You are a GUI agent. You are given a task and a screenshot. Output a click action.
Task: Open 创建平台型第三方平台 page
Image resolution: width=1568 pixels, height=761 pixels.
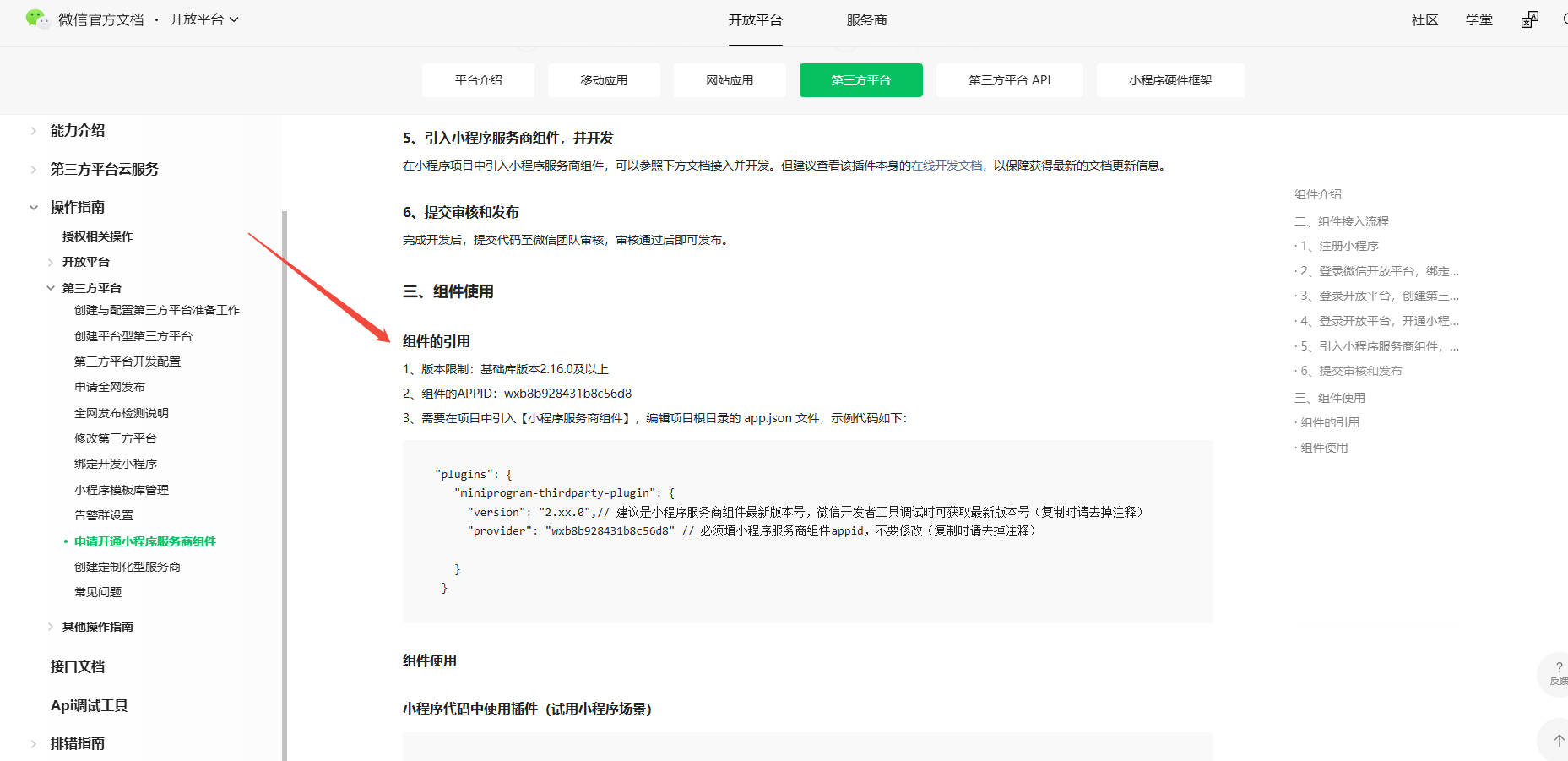tap(133, 336)
